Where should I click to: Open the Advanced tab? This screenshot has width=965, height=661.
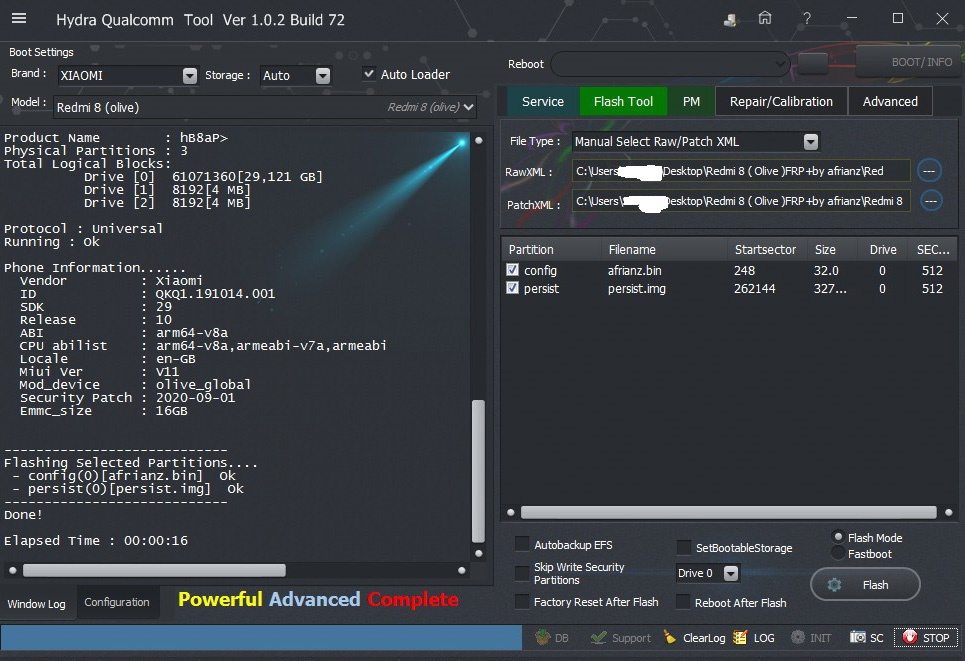(x=890, y=102)
